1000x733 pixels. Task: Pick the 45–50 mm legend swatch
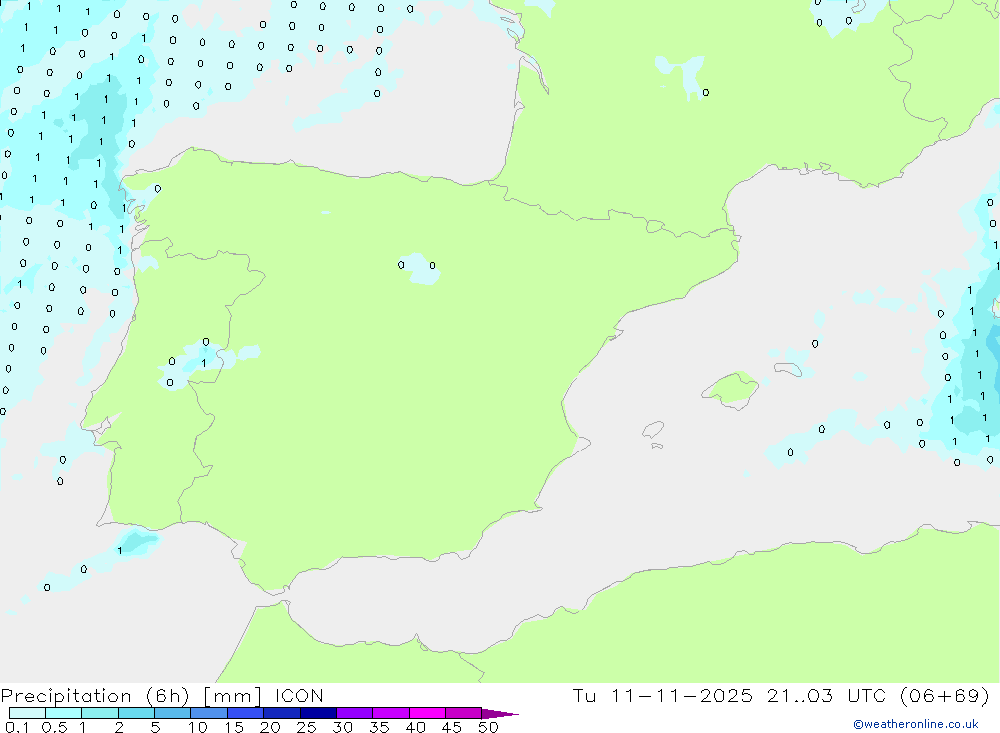click(x=464, y=713)
